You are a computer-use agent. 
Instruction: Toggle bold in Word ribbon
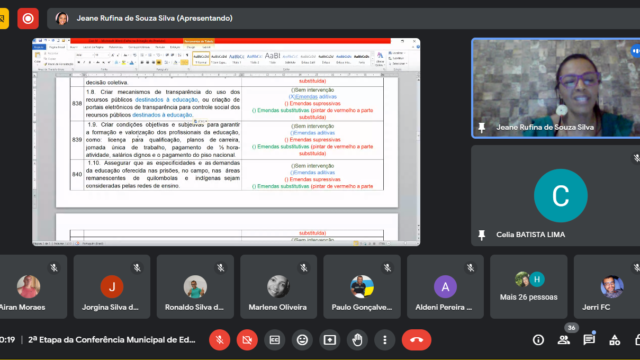click(x=78, y=62)
